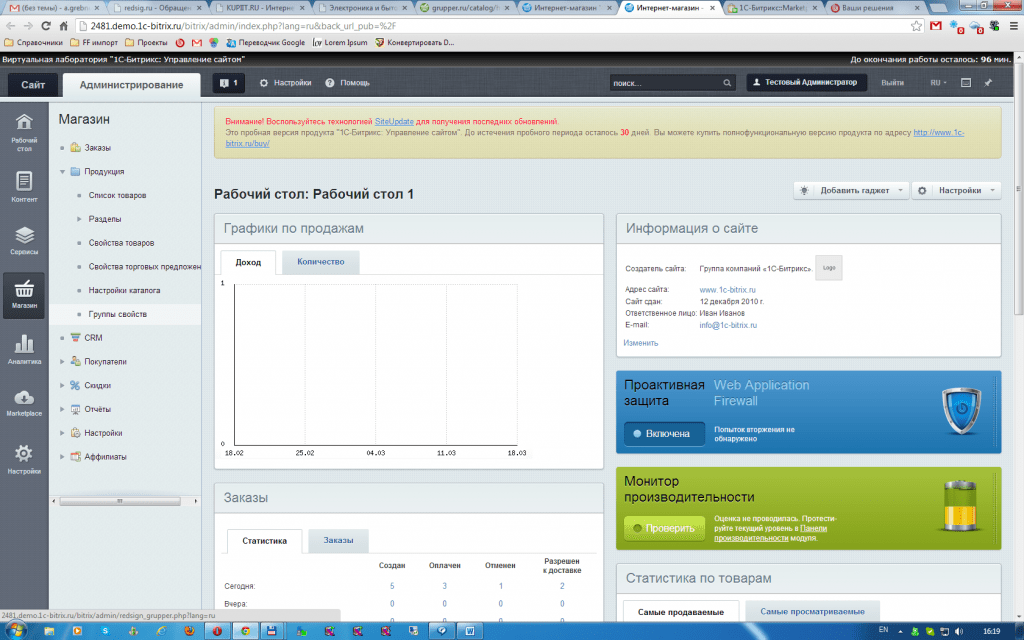Switch to the Сайт tab
Image resolution: width=1024 pixels, height=640 pixels.
click(x=33, y=85)
